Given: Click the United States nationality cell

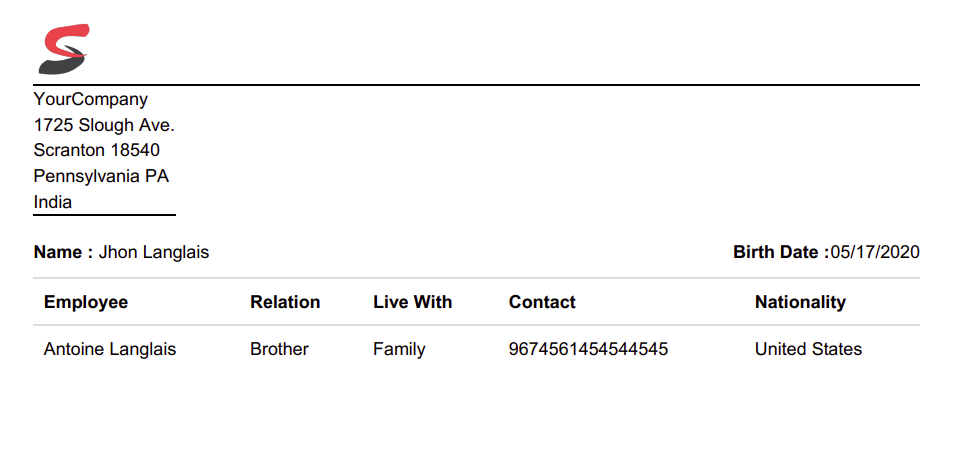Looking at the screenshot, I should pyautogui.click(x=808, y=349).
